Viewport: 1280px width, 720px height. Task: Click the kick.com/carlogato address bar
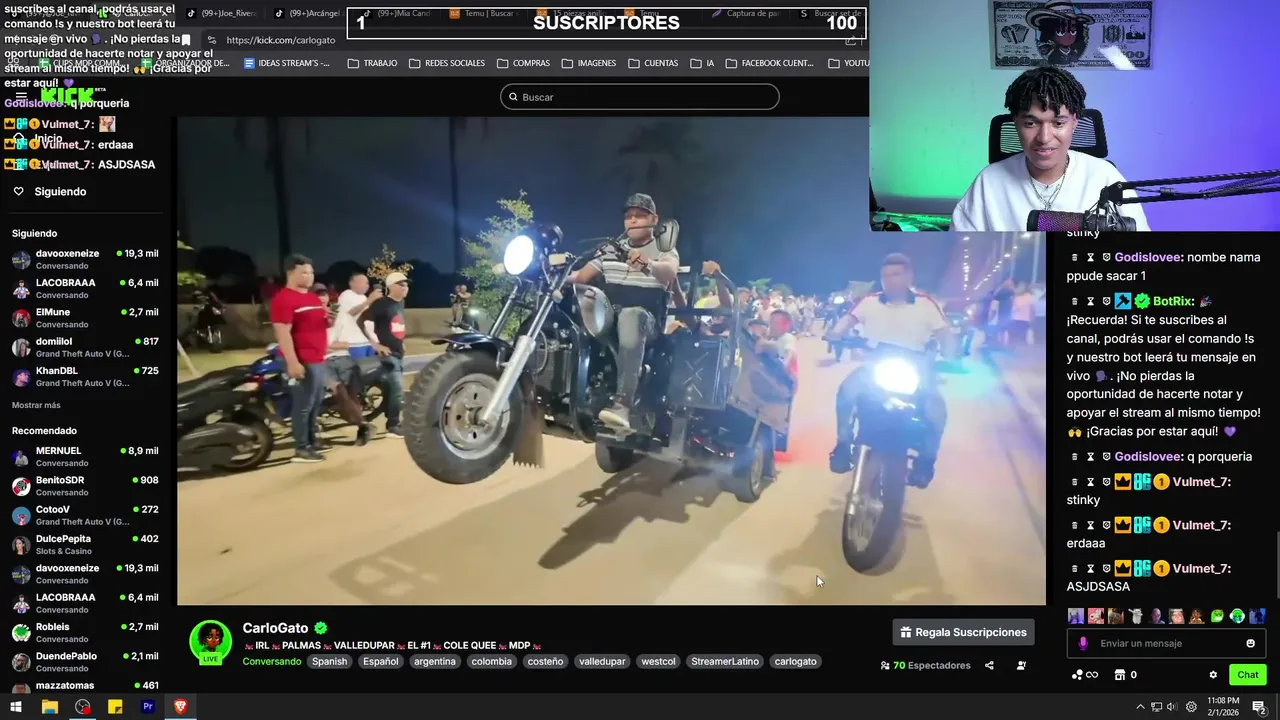(280, 40)
